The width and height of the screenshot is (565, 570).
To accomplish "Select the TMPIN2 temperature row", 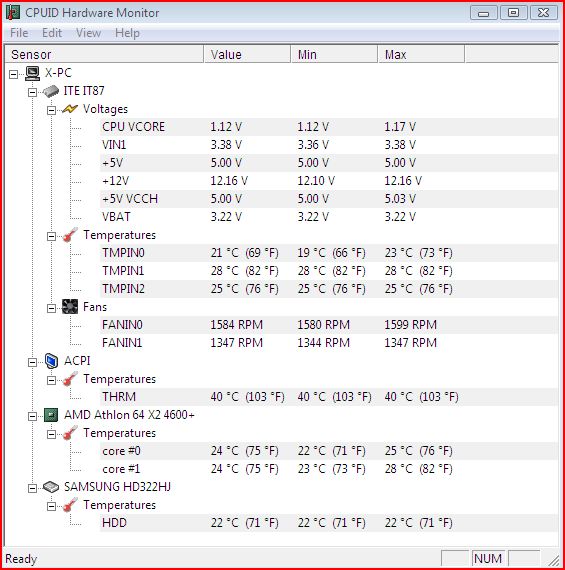I will tap(329, 289).
